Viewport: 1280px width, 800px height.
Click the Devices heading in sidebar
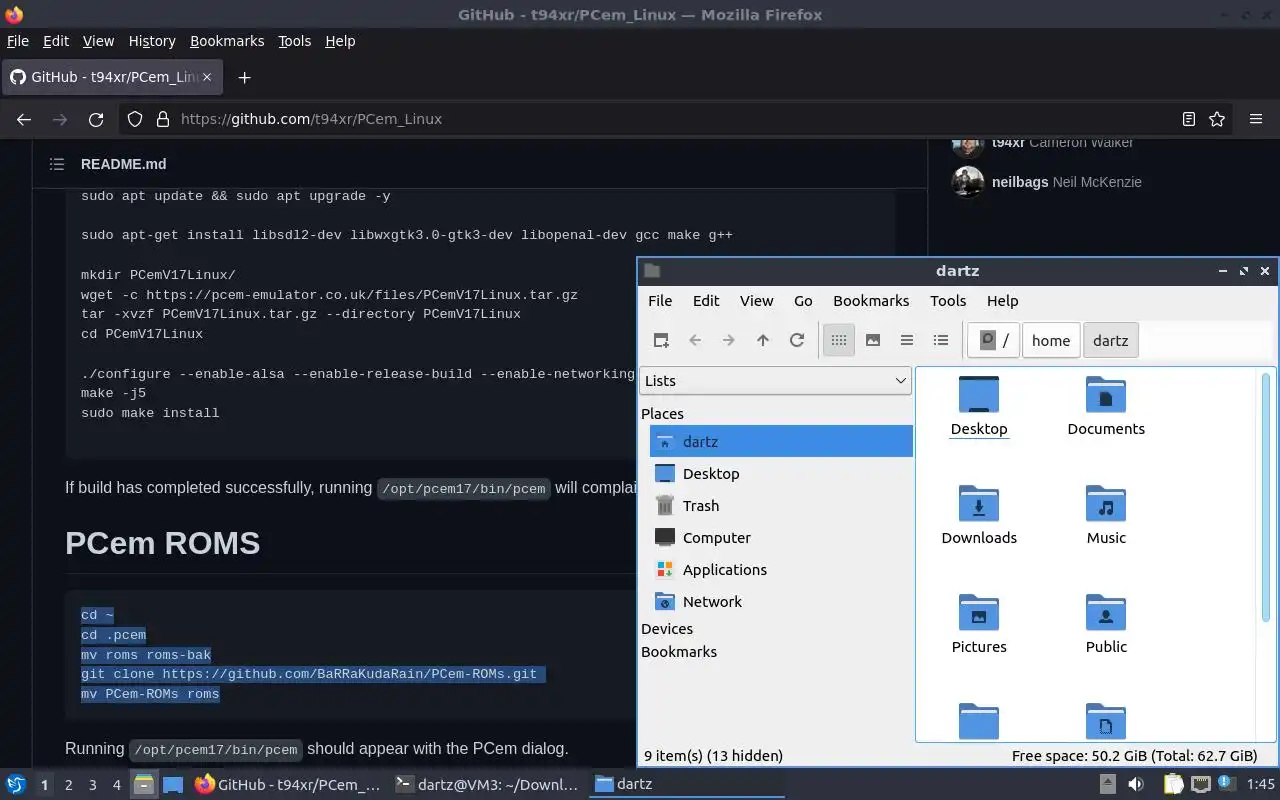point(667,629)
